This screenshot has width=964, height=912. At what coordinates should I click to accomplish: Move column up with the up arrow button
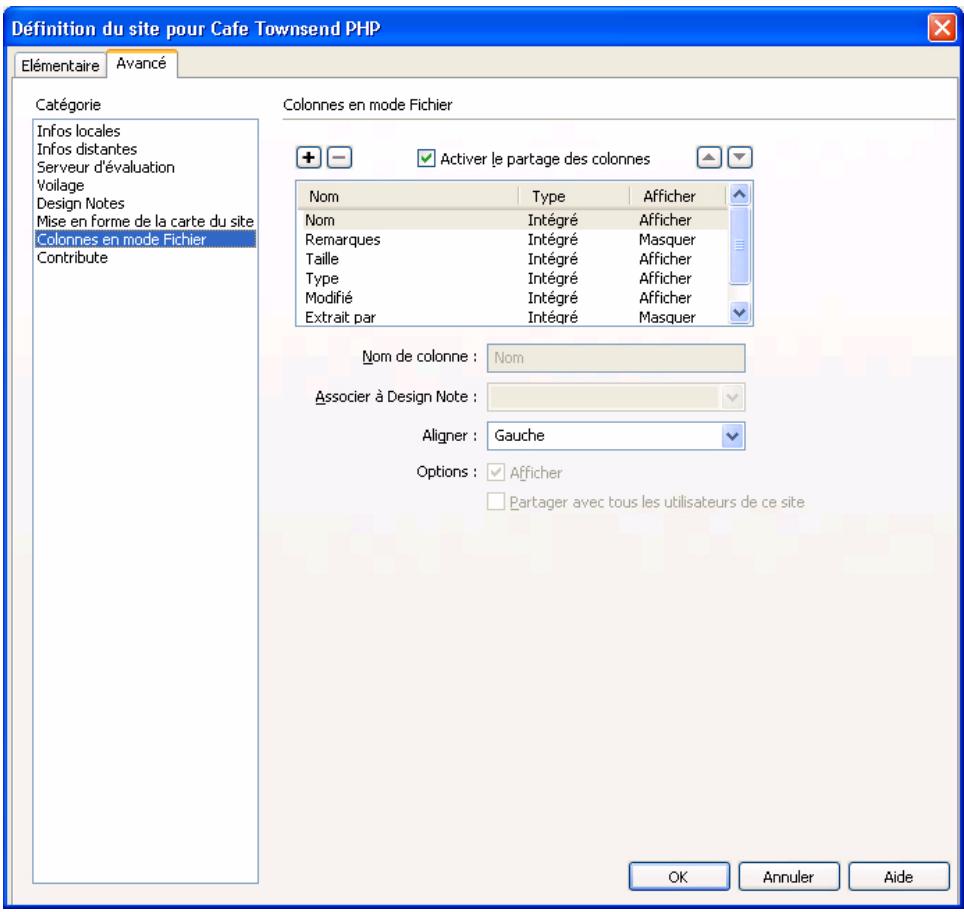point(709,158)
